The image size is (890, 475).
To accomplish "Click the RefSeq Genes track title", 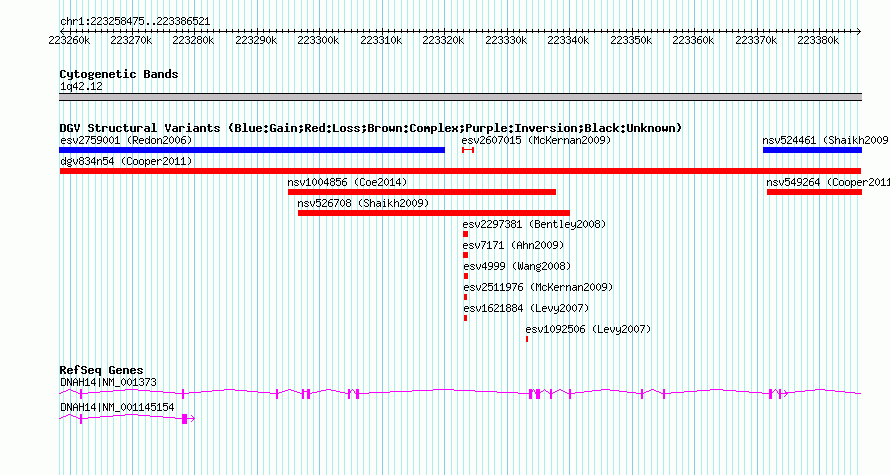I will 101,370.
